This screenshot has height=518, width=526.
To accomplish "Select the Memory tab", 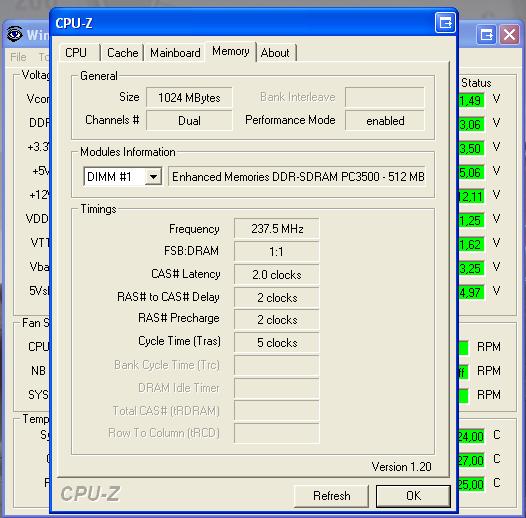I will pos(231,51).
